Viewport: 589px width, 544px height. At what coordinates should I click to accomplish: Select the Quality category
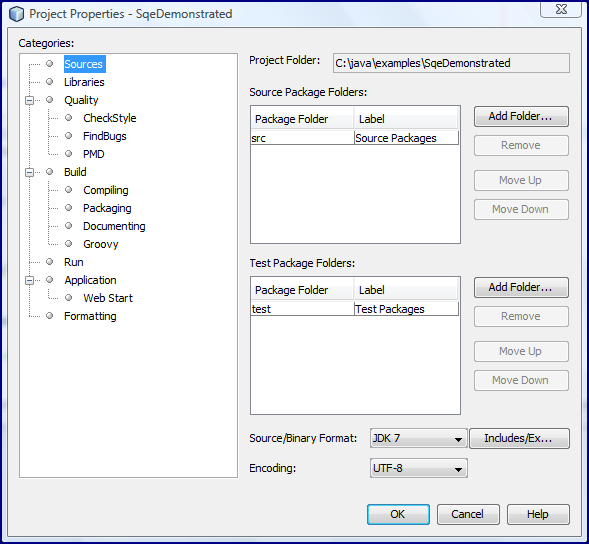point(81,100)
